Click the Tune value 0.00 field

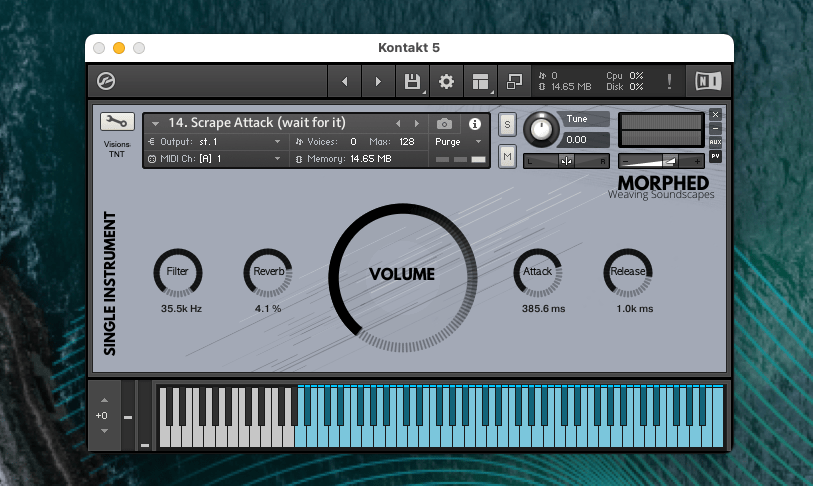[583, 140]
